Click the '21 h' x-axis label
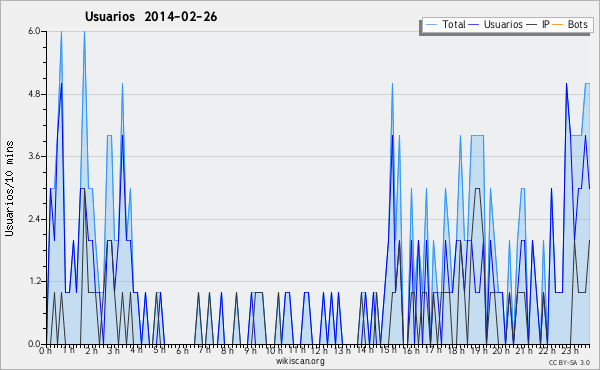600x370 pixels. click(524, 350)
